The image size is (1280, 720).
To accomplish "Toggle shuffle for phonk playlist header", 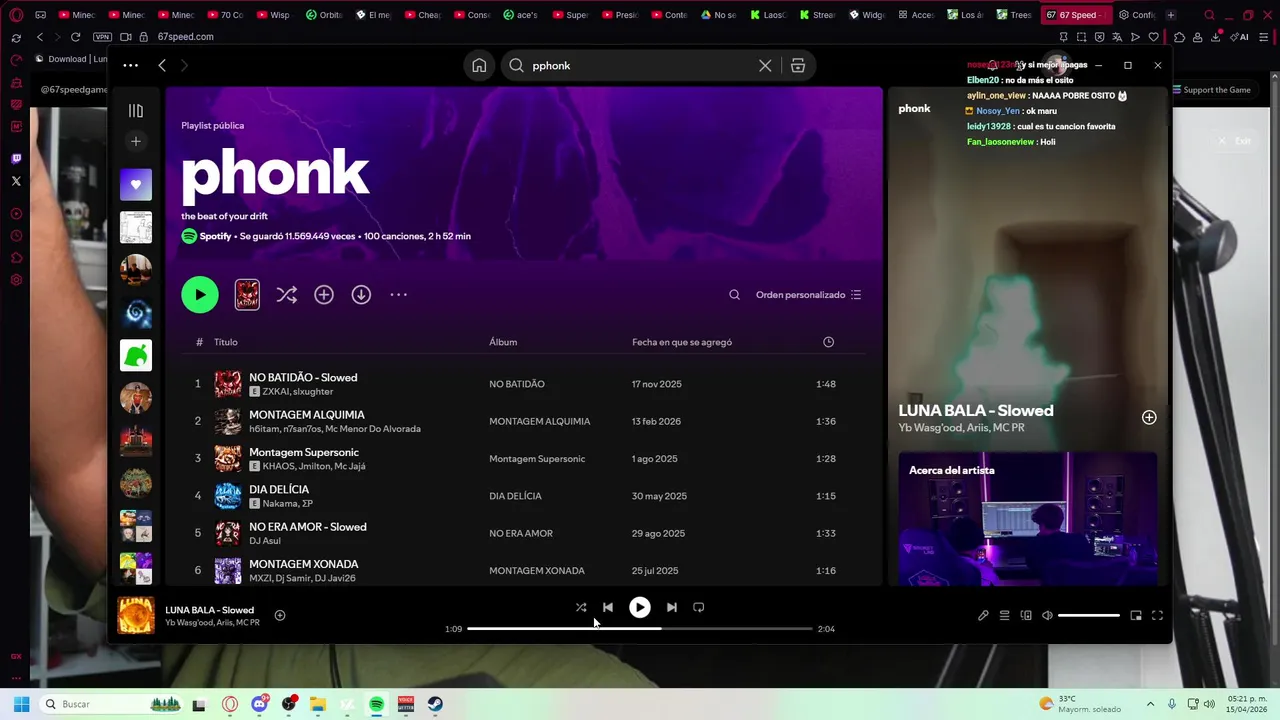I will [287, 295].
